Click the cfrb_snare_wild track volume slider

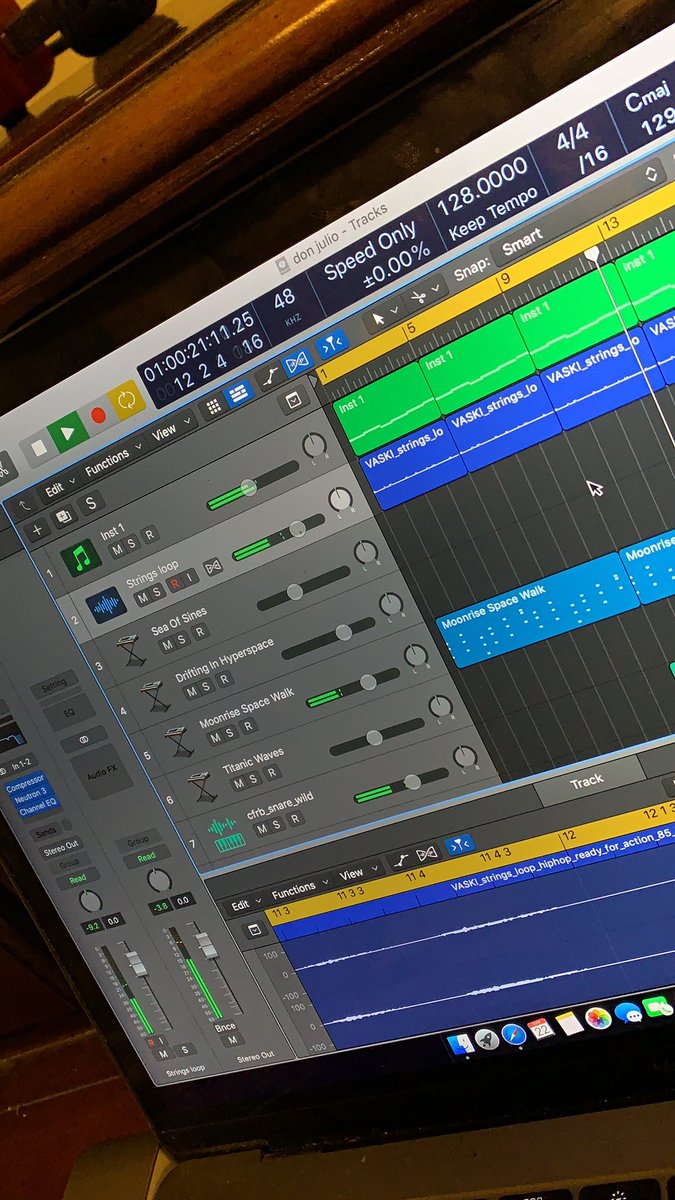[x=400, y=784]
